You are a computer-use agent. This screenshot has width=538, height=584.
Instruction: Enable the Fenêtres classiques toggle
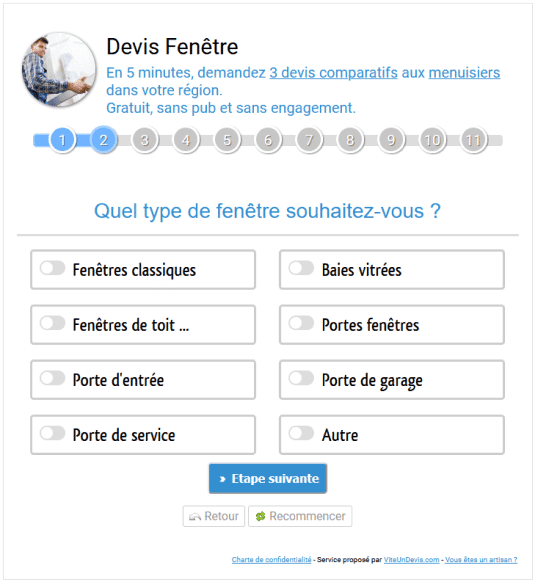pos(53,268)
